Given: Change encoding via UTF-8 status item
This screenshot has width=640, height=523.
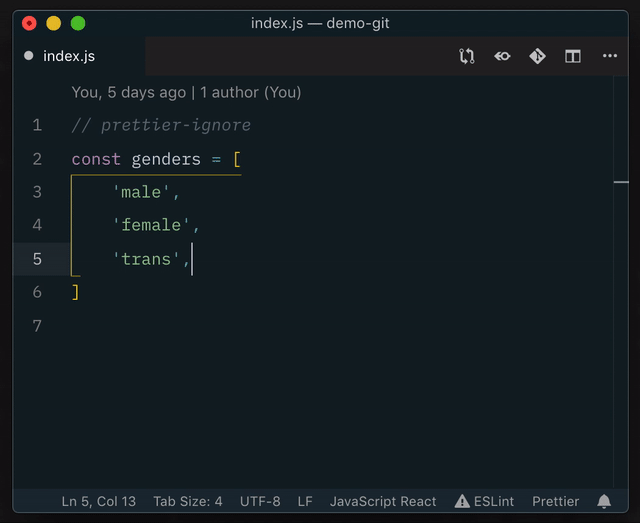Looking at the screenshot, I should point(260,501).
